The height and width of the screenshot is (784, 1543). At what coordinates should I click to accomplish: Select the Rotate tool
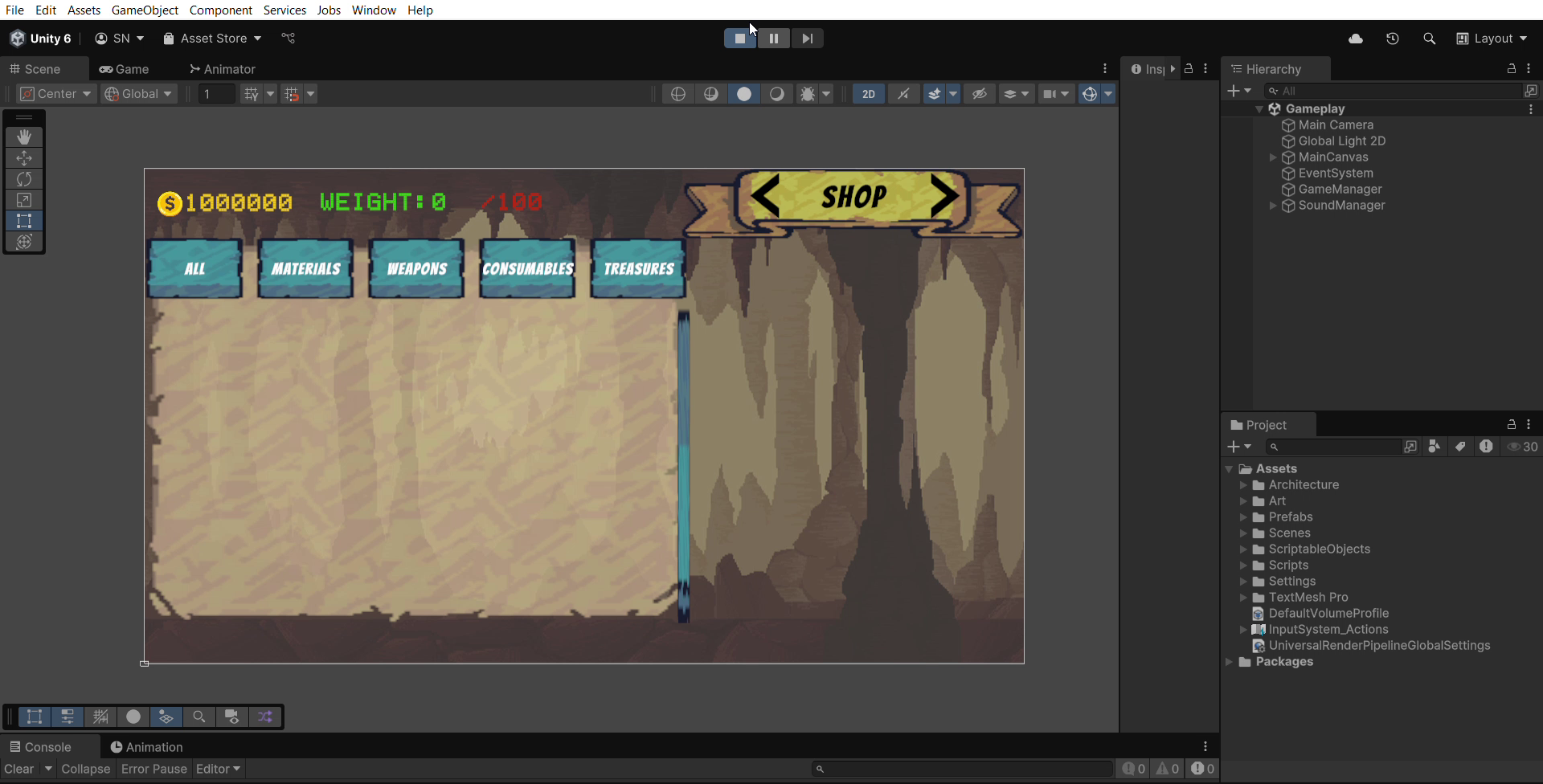pyautogui.click(x=24, y=179)
